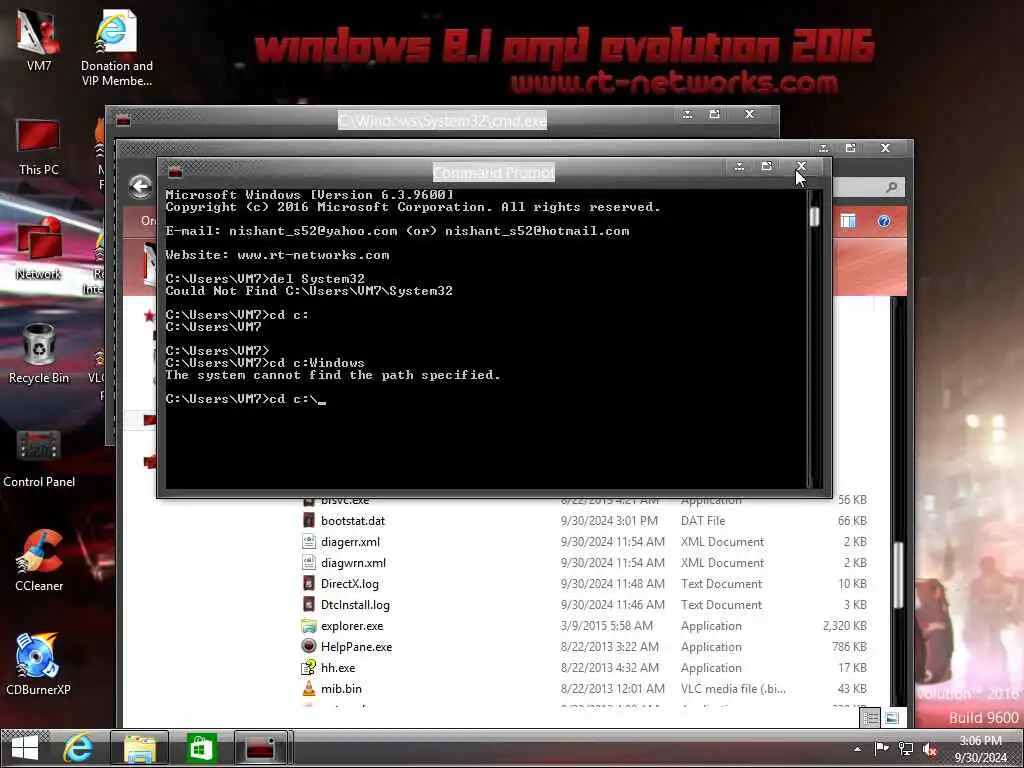Click VLC media file type cell
This screenshot has height=768, width=1024.
point(733,688)
